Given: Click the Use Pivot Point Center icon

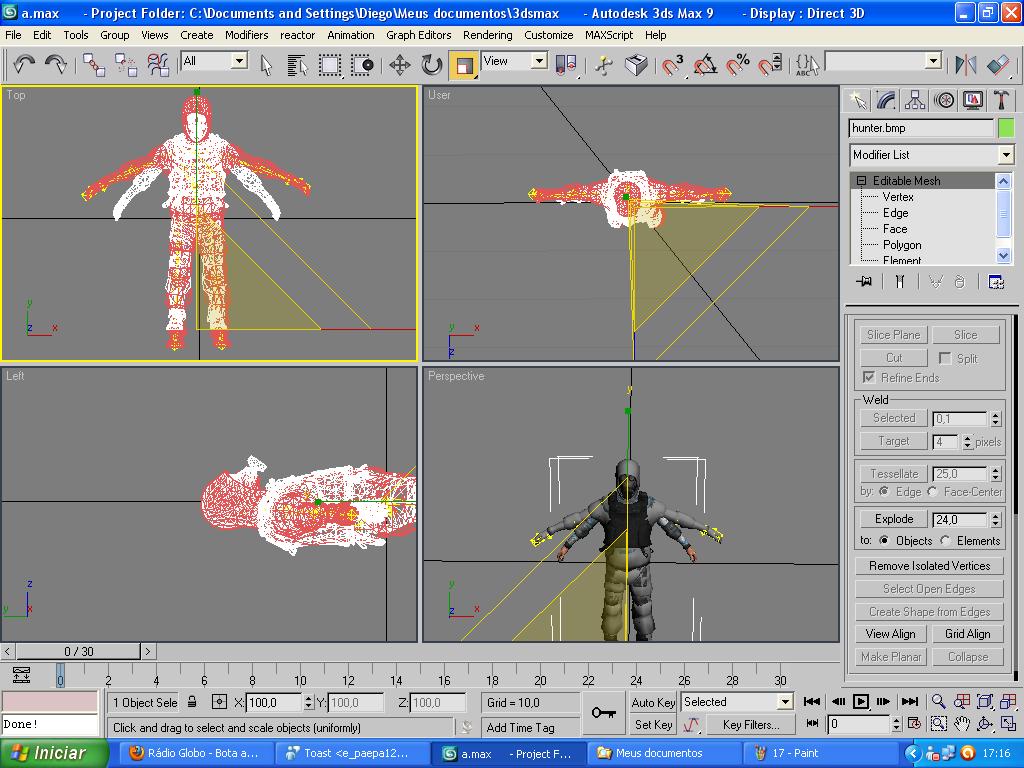Looking at the screenshot, I should click(x=566, y=65).
